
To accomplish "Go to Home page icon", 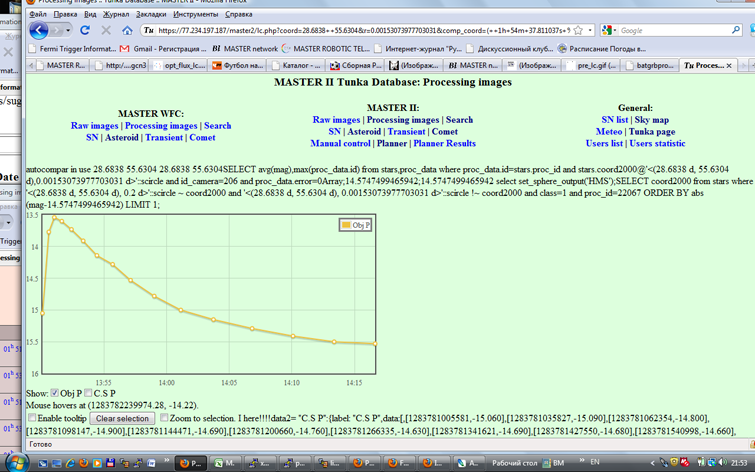I will click(x=128, y=31).
